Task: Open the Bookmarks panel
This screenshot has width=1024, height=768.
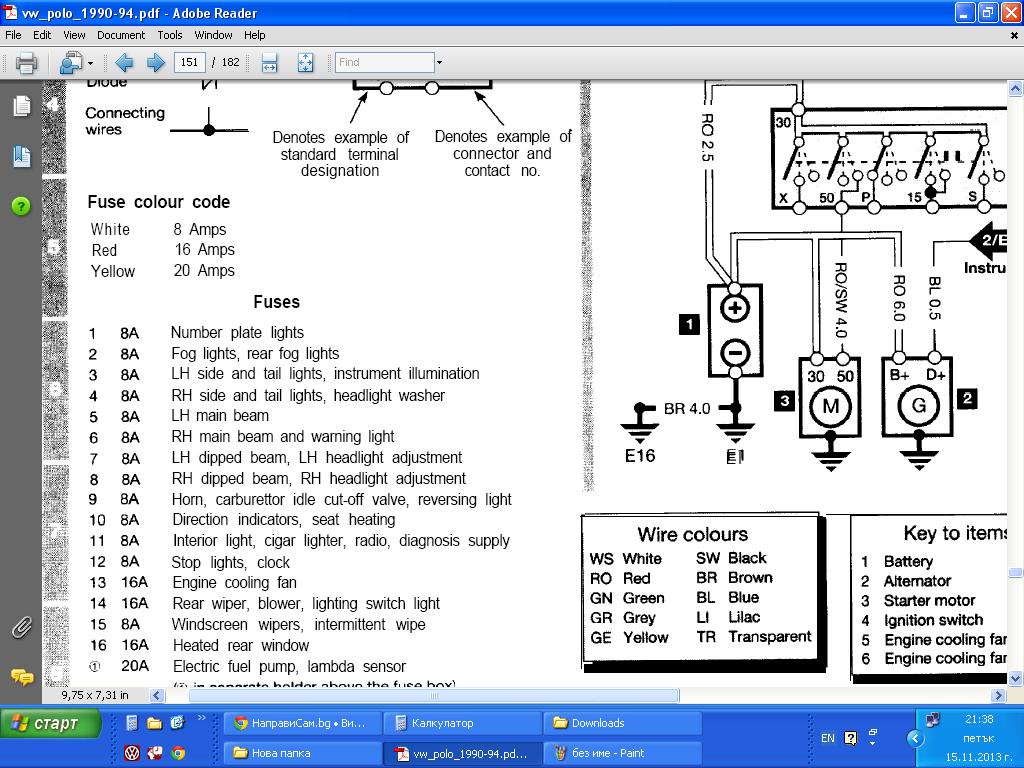Action: 21,156
